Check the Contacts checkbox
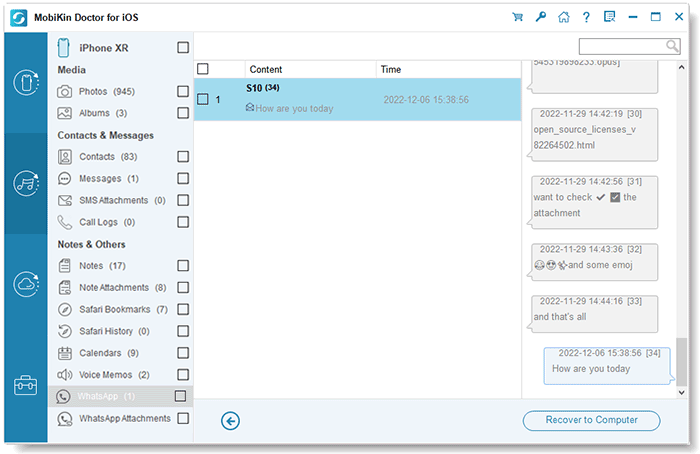The image size is (700, 454). tap(183, 156)
